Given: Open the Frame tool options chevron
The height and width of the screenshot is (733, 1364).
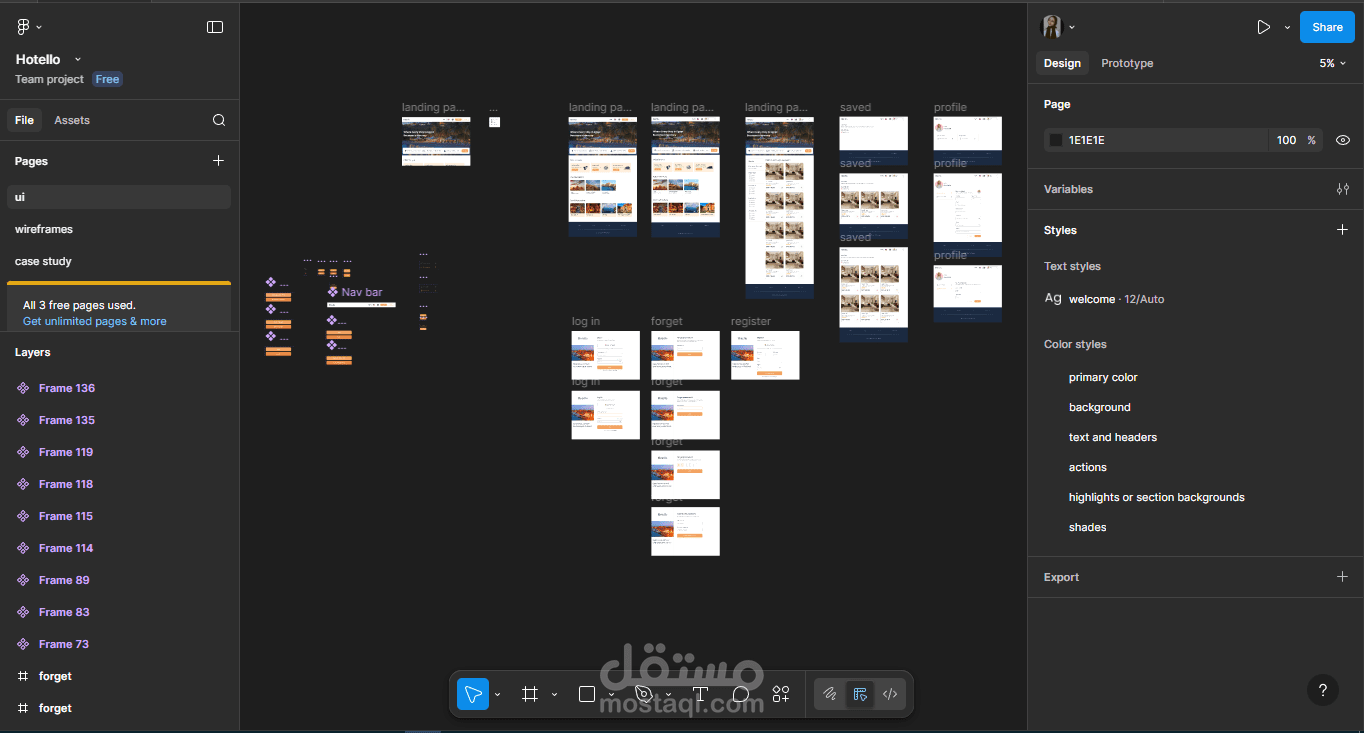Looking at the screenshot, I should (x=554, y=694).
